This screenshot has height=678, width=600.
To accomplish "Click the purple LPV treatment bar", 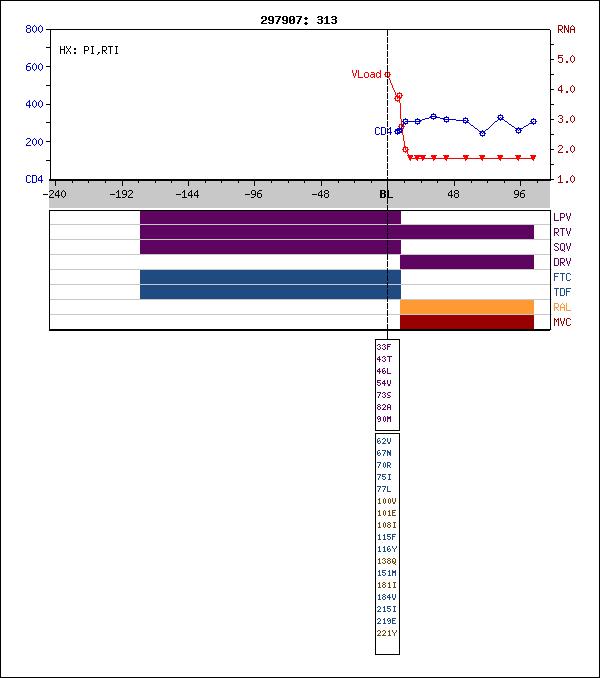I will (x=270, y=217).
